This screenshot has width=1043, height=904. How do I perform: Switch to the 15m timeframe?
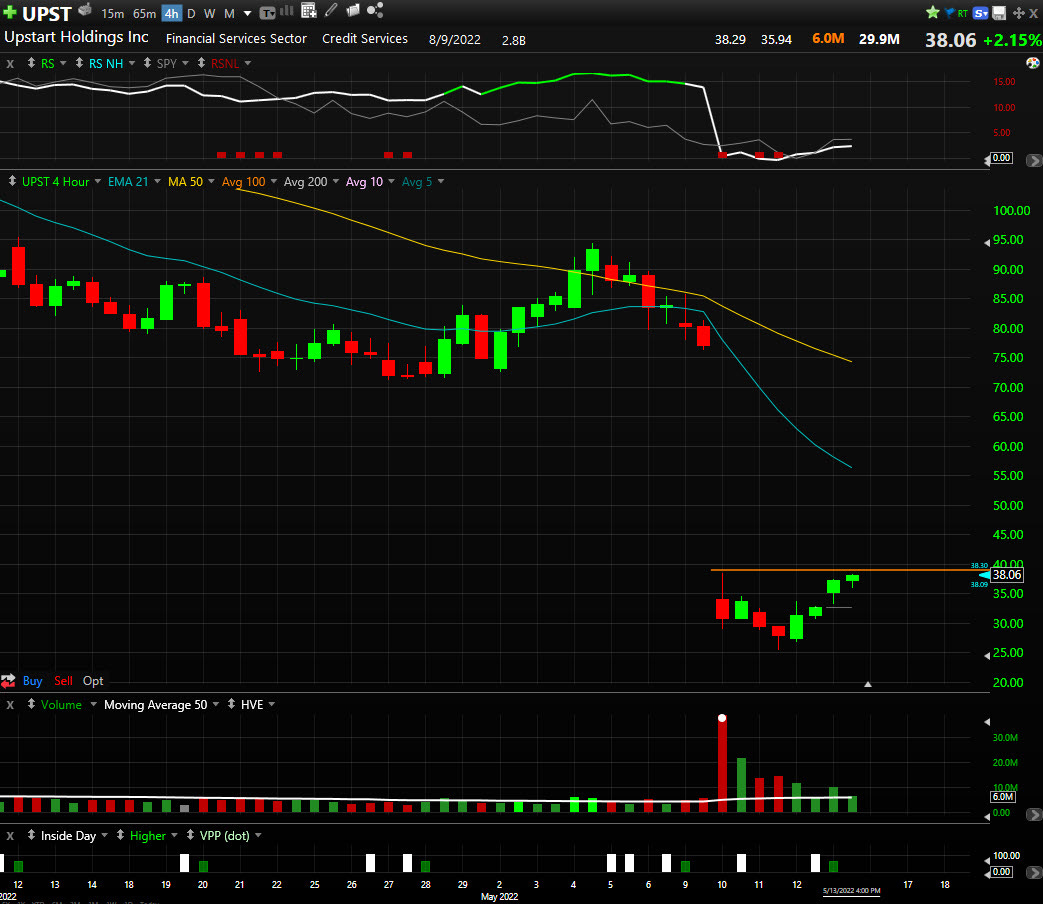coord(112,13)
